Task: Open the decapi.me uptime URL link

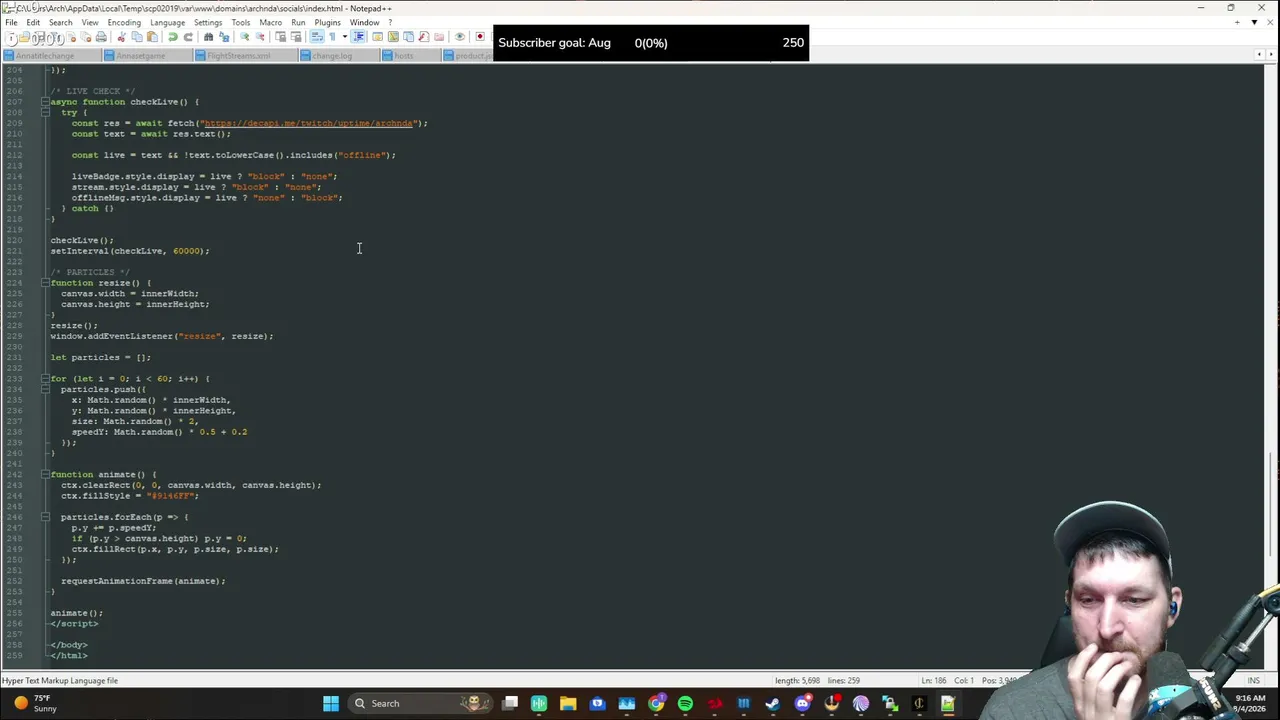Action: pyautogui.click(x=308, y=123)
